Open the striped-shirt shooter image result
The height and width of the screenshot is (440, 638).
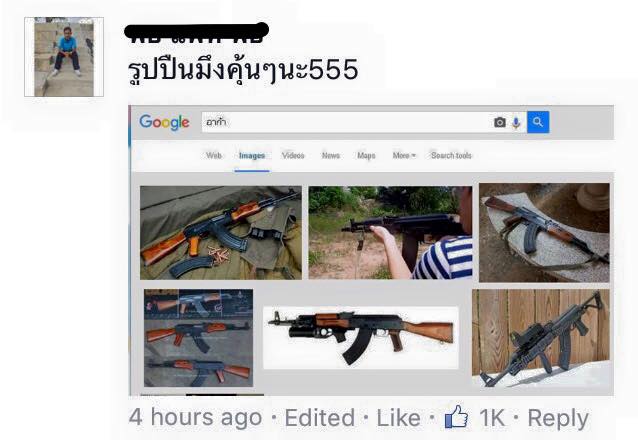pos(390,233)
